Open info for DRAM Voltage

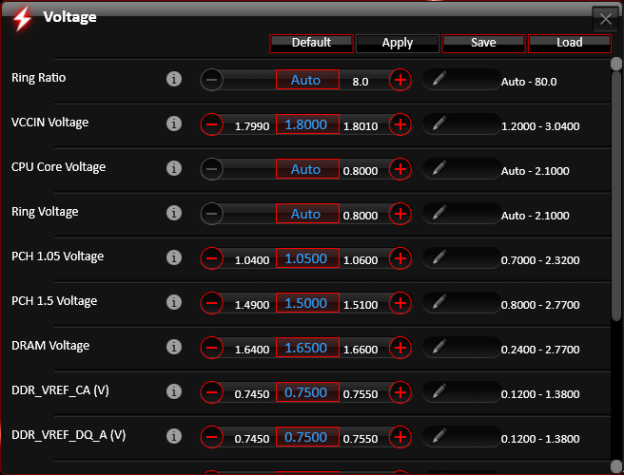click(174, 347)
